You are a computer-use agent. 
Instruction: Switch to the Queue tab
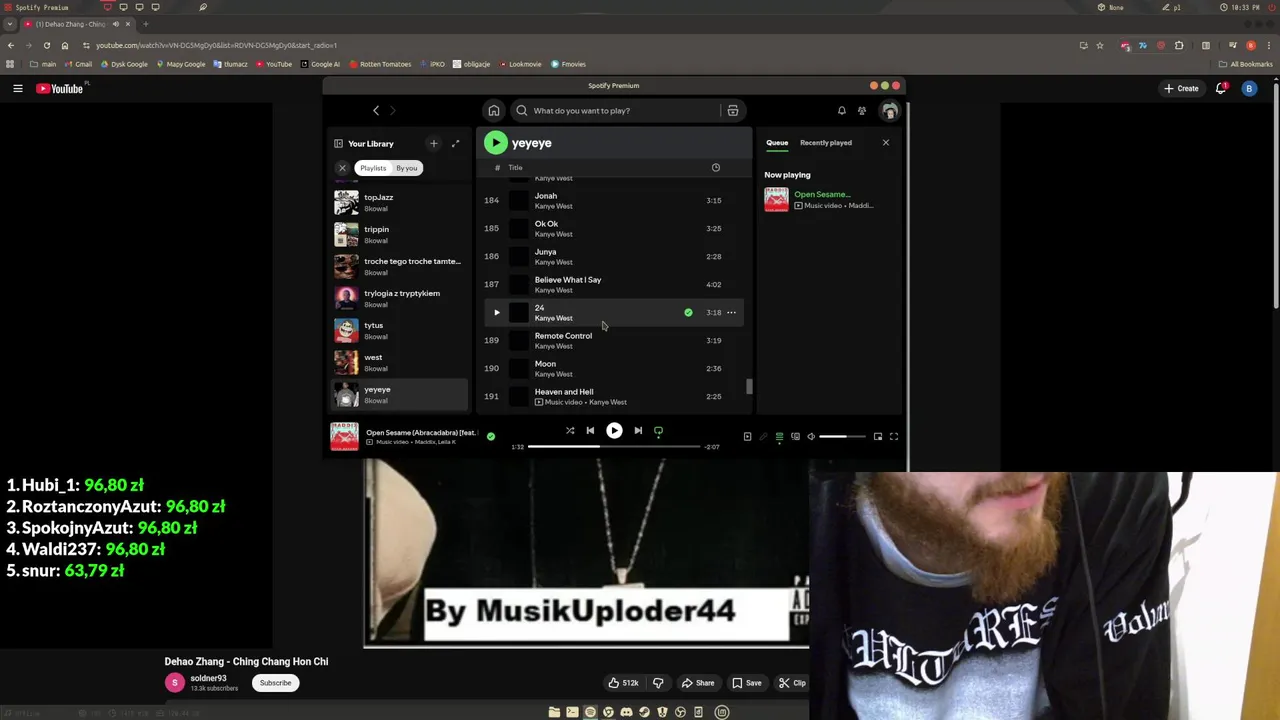pyautogui.click(x=777, y=143)
